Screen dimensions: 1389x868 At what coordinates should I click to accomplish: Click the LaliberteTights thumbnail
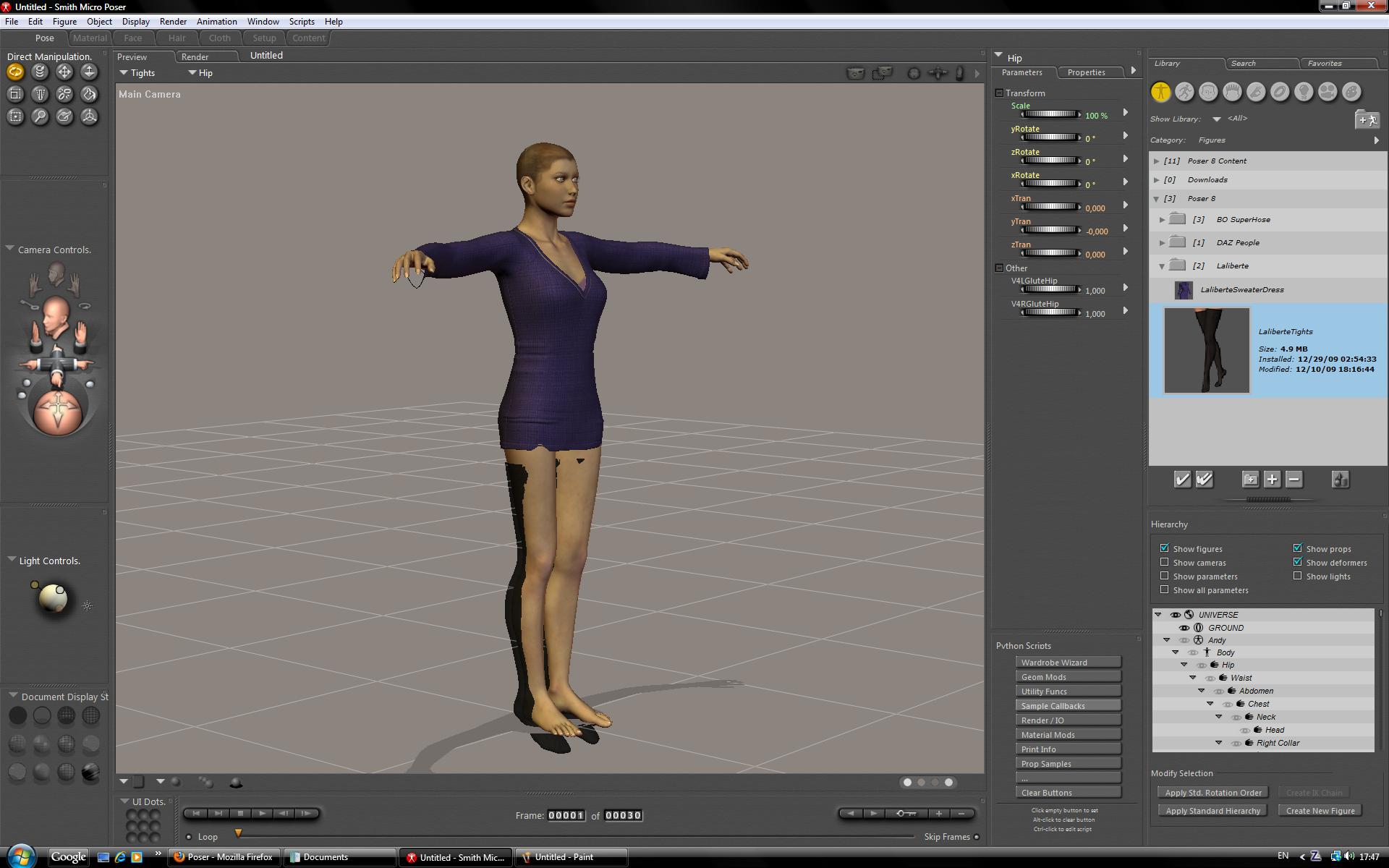(x=1206, y=350)
